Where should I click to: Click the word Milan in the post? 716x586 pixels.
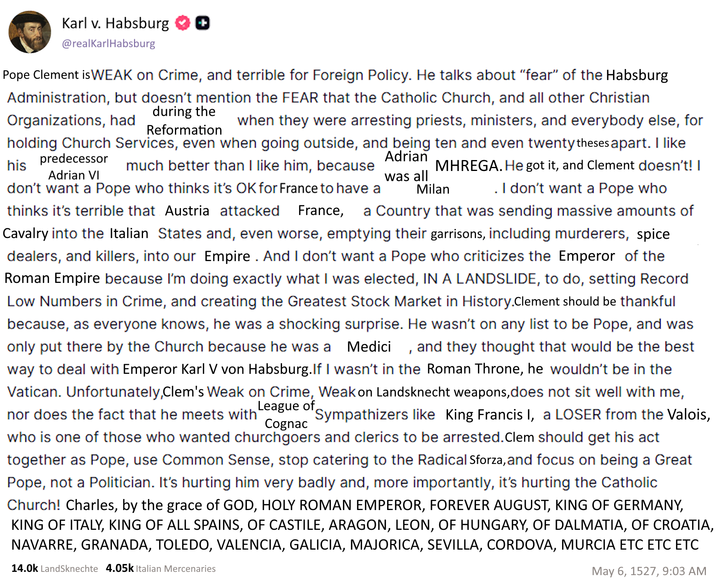point(433,189)
